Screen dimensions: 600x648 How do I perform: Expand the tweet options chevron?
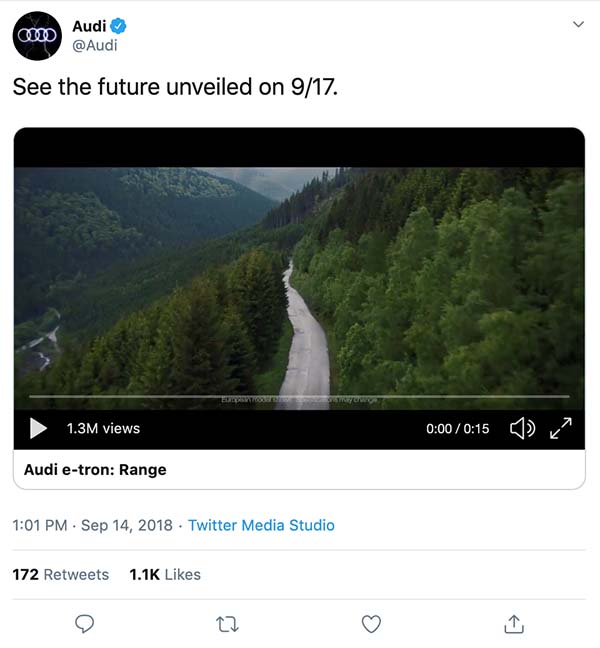[577, 24]
